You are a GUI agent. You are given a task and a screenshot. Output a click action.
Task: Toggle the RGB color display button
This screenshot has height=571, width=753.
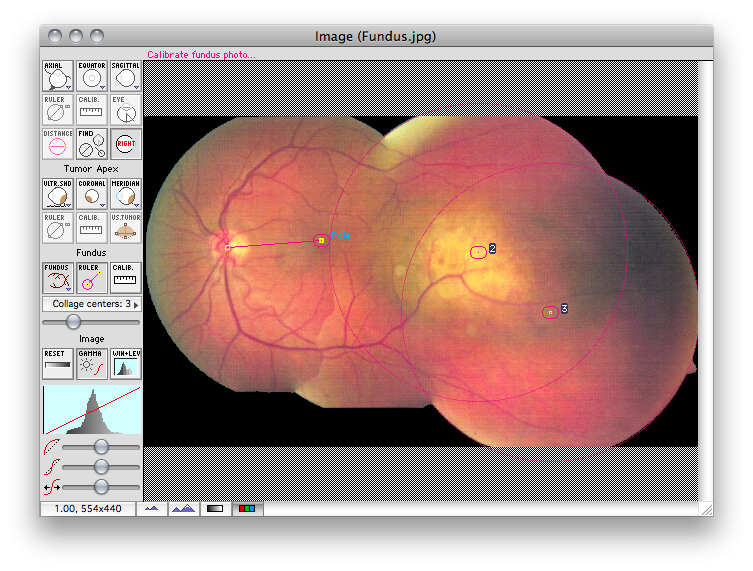247,509
